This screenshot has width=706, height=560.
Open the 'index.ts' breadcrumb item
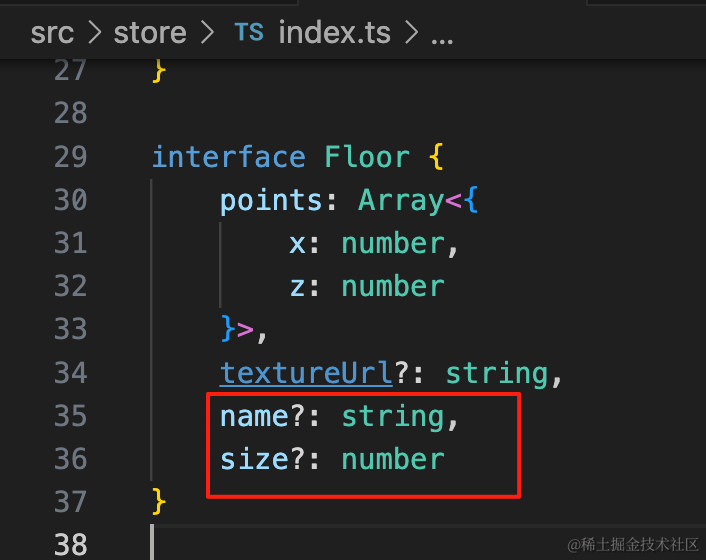tap(335, 32)
